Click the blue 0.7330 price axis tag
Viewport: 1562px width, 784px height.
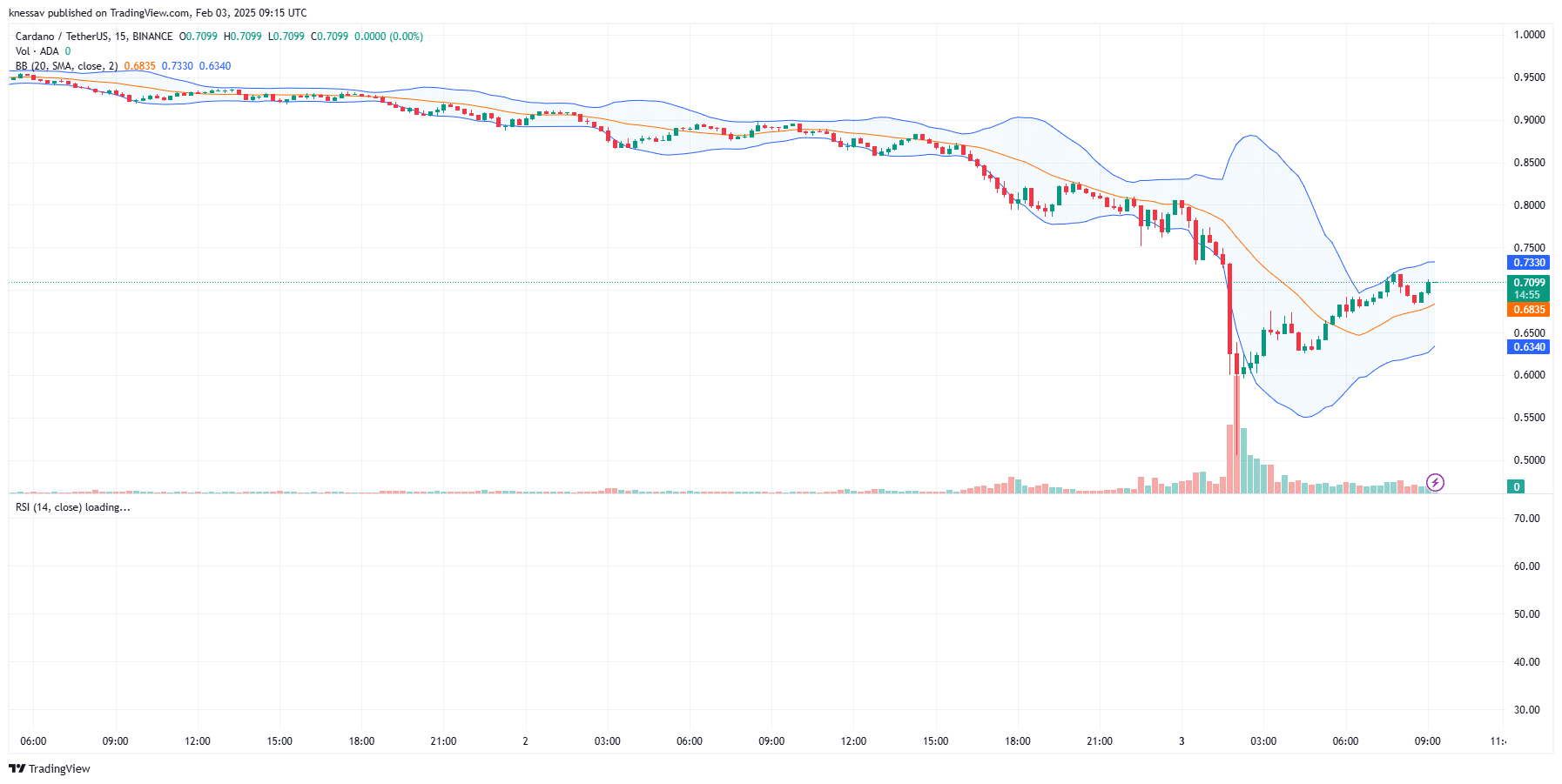click(x=1528, y=263)
